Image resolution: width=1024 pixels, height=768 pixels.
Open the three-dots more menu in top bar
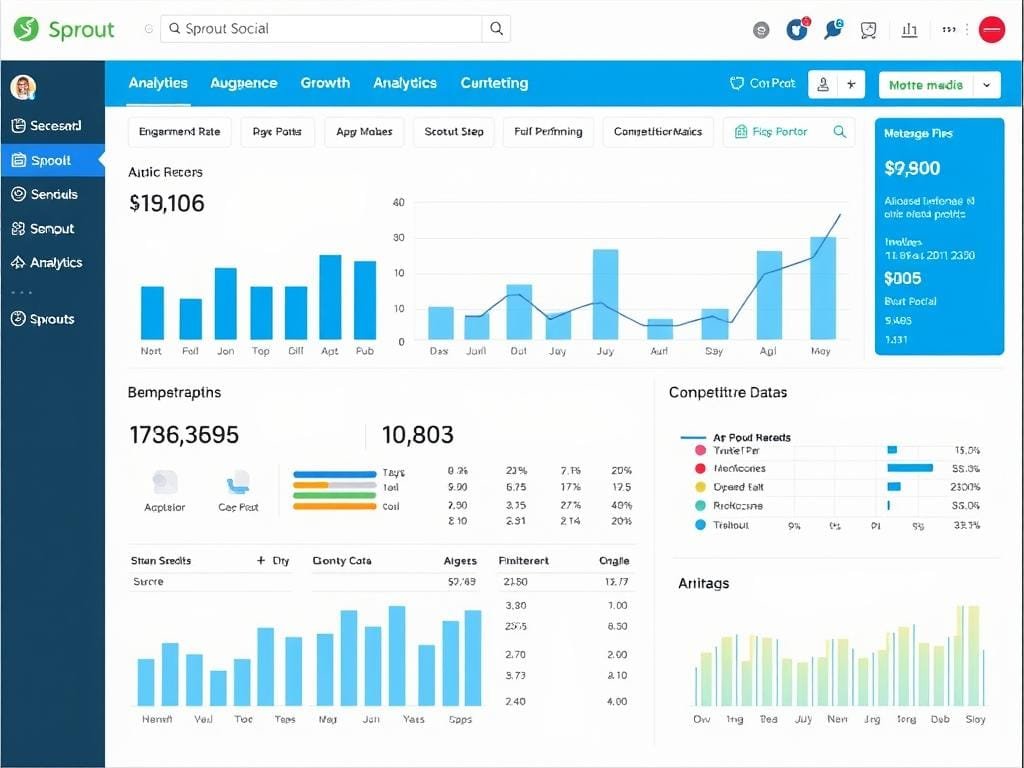(x=950, y=30)
